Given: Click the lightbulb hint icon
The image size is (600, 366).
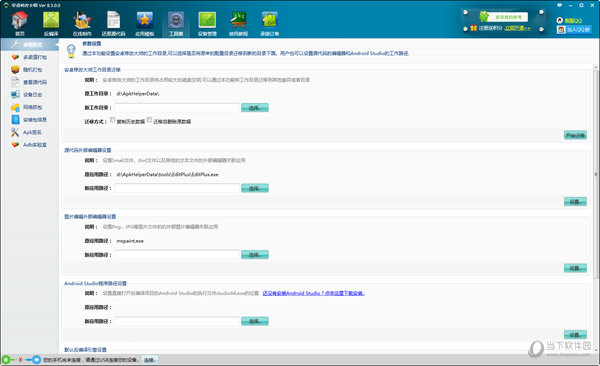Looking at the screenshot, I should [71, 51].
